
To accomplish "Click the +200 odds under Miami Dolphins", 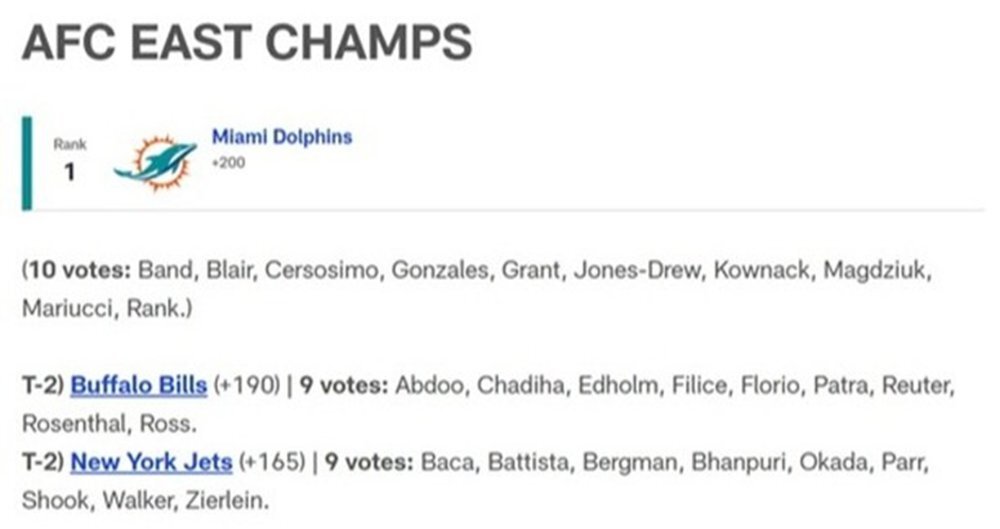I will pos(228,163).
